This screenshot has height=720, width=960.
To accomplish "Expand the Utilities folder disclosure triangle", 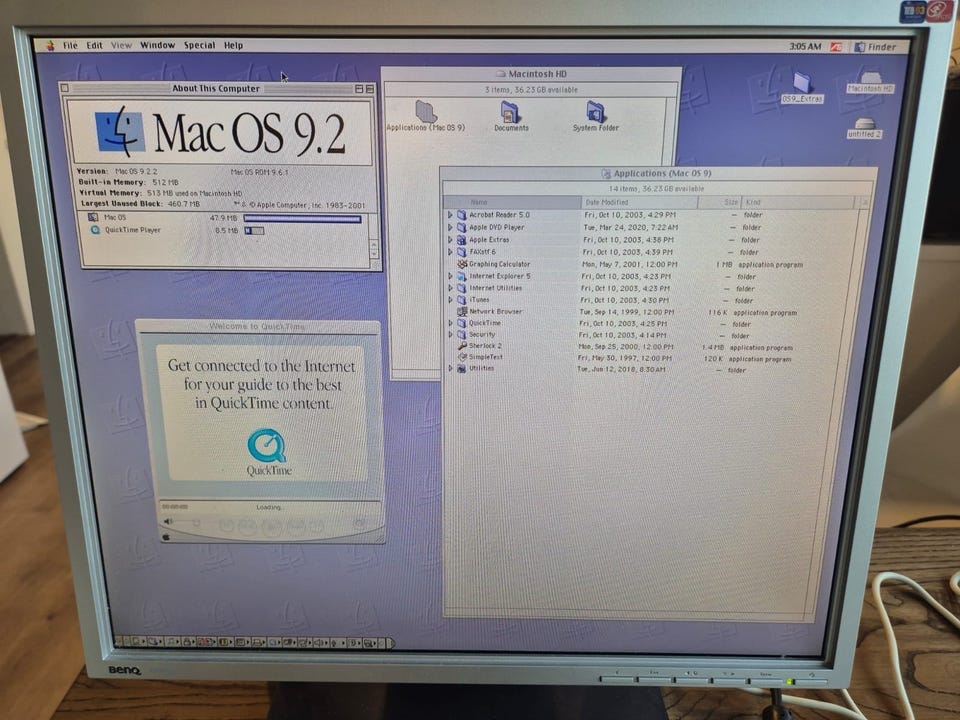I will point(450,369).
